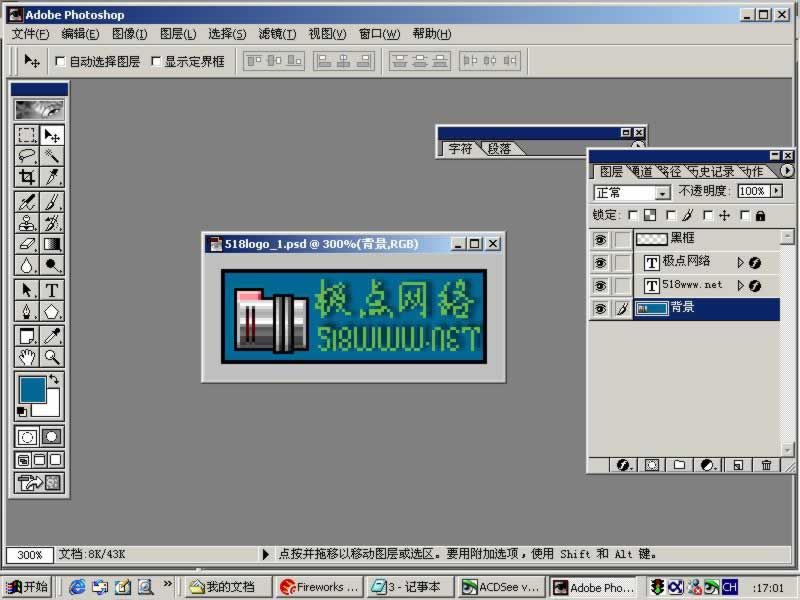Viewport: 800px width, 600px height.
Task: Hide the 黑框 layer via eye icon
Action: click(600, 240)
